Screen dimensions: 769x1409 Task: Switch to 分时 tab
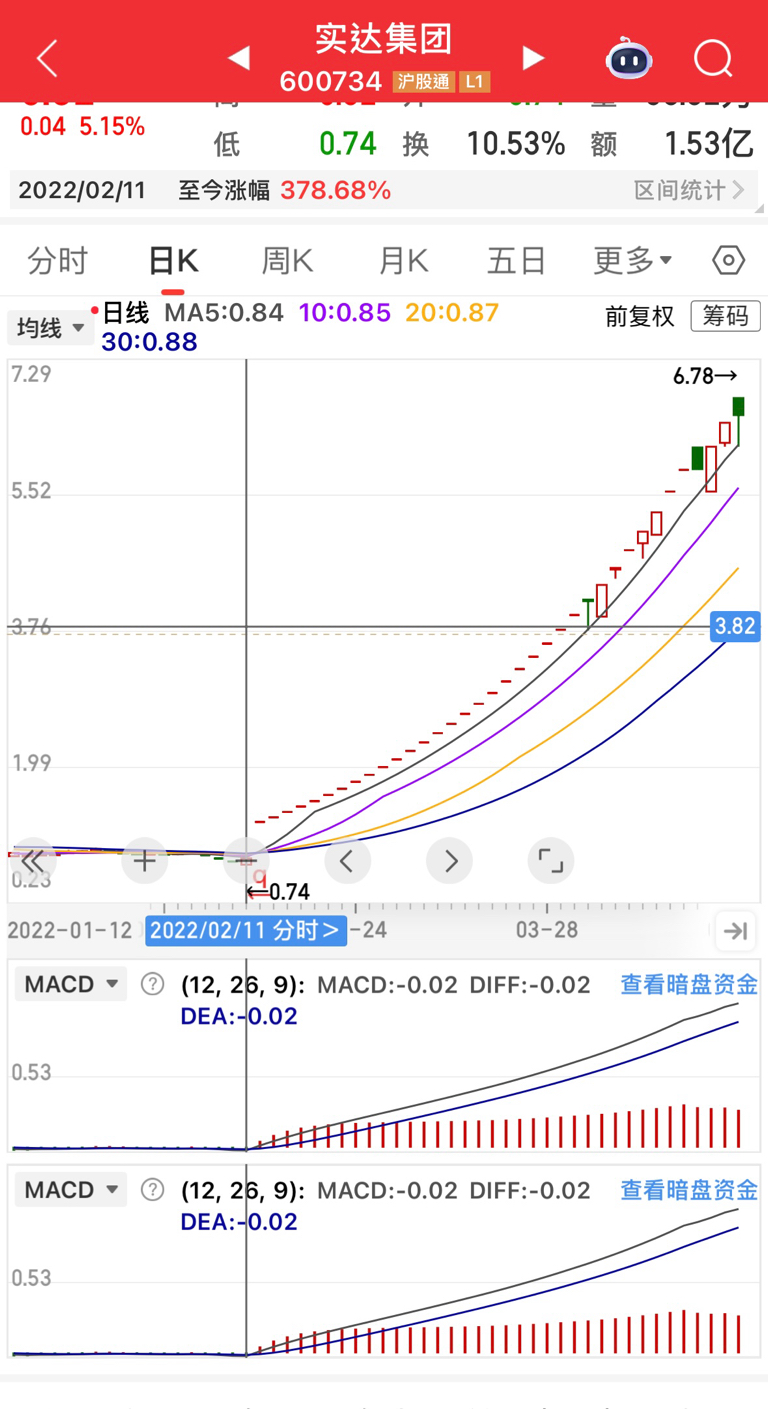pos(58,261)
